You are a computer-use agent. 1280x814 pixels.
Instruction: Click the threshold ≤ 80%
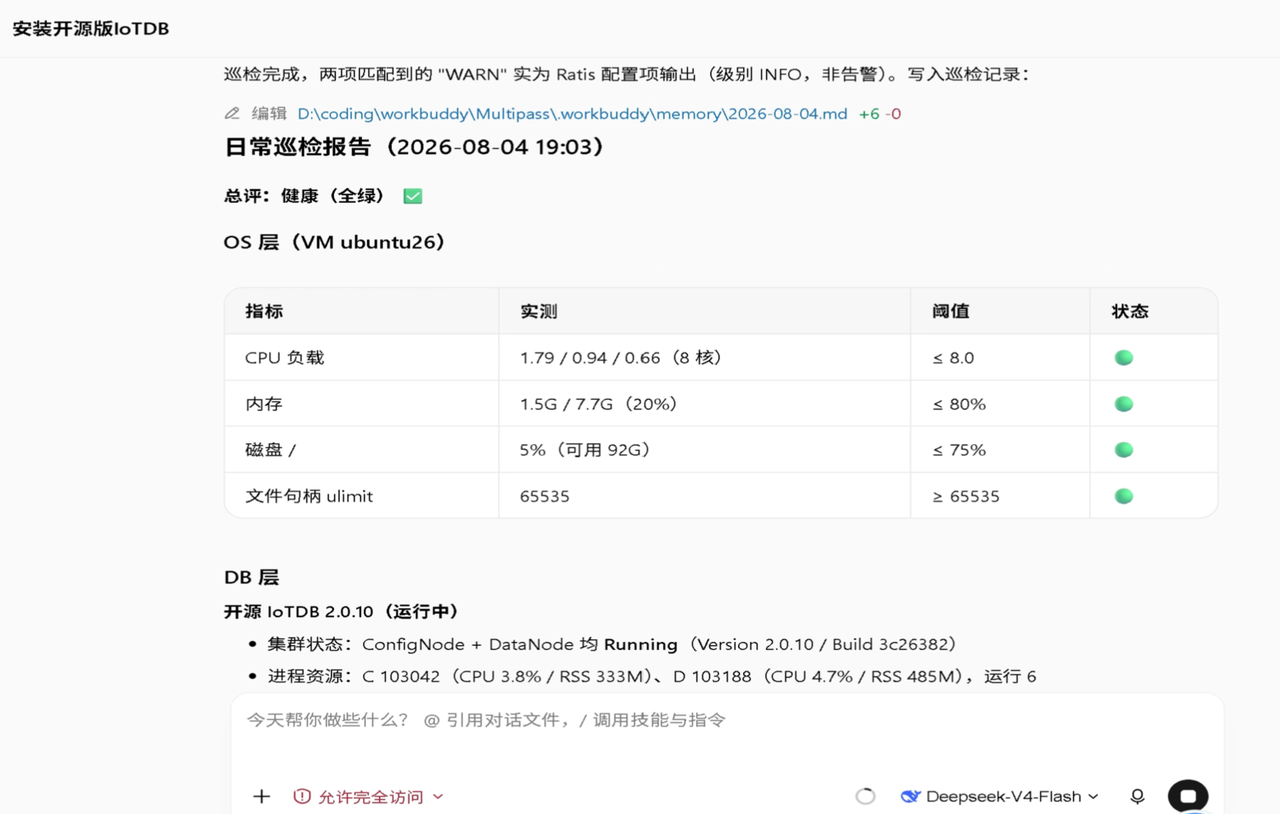[x=959, y=404]
